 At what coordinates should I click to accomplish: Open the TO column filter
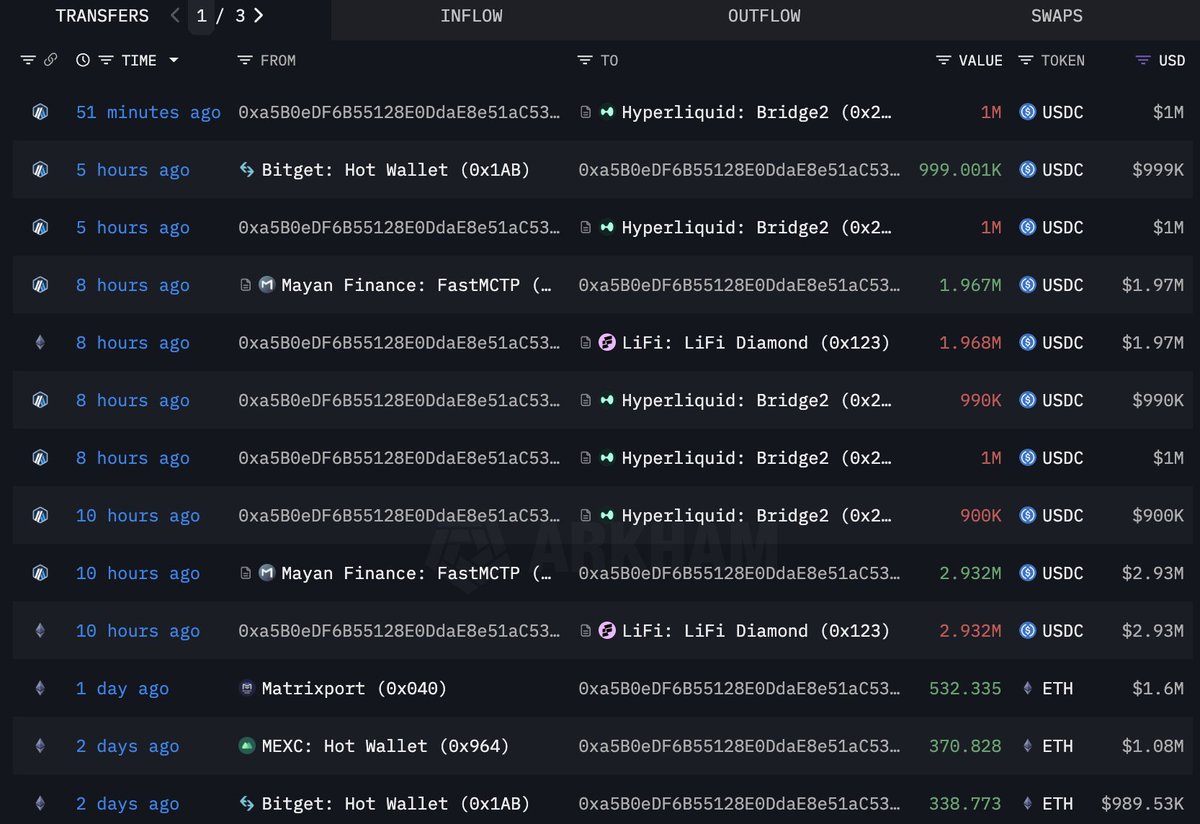point(585,60)
